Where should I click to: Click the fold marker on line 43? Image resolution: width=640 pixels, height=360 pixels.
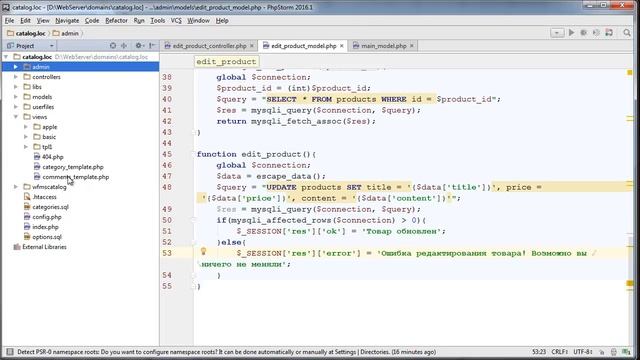point(194,132)
